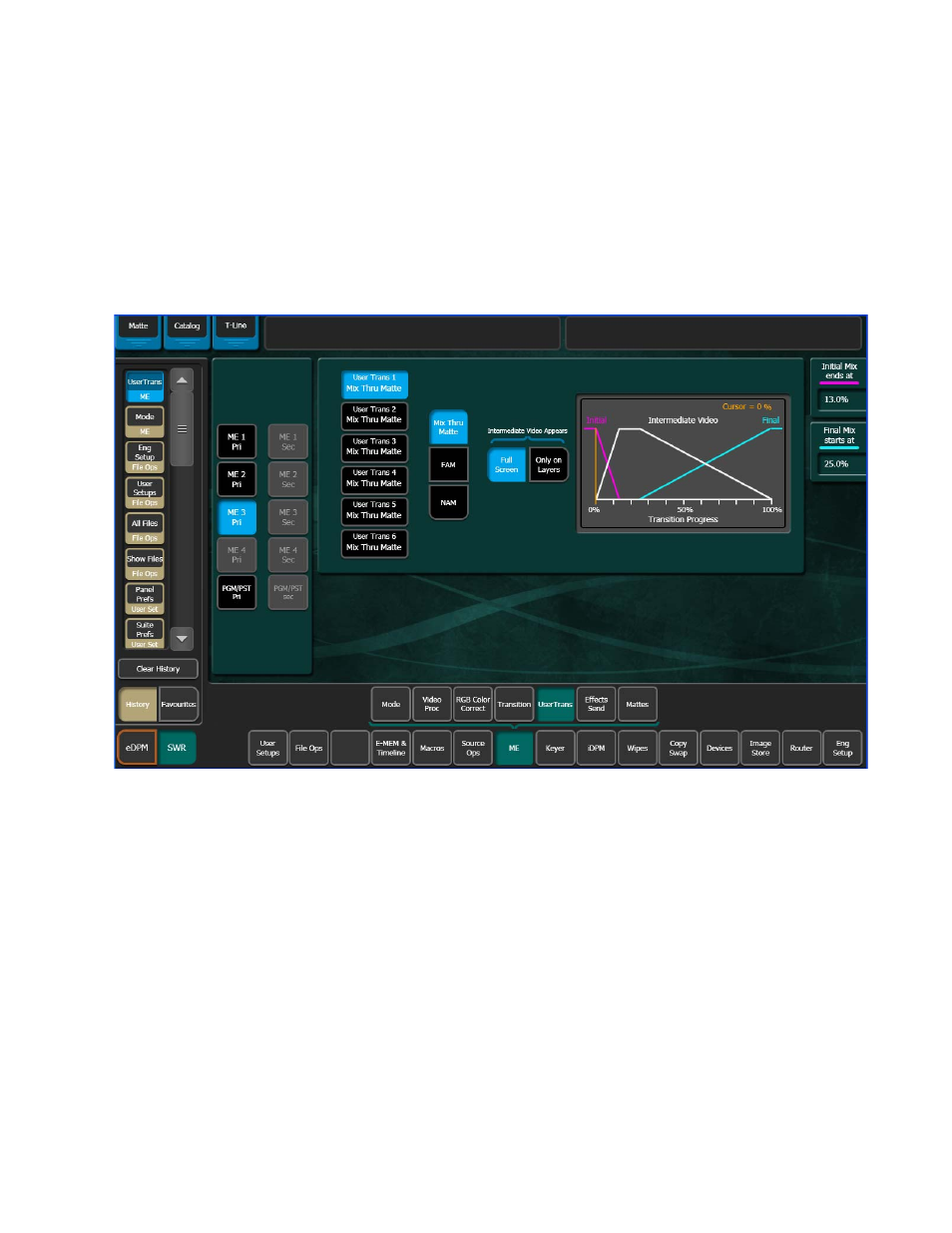Click the transition progress graph
952x1233 pixels.
click(x=684, y=464)
